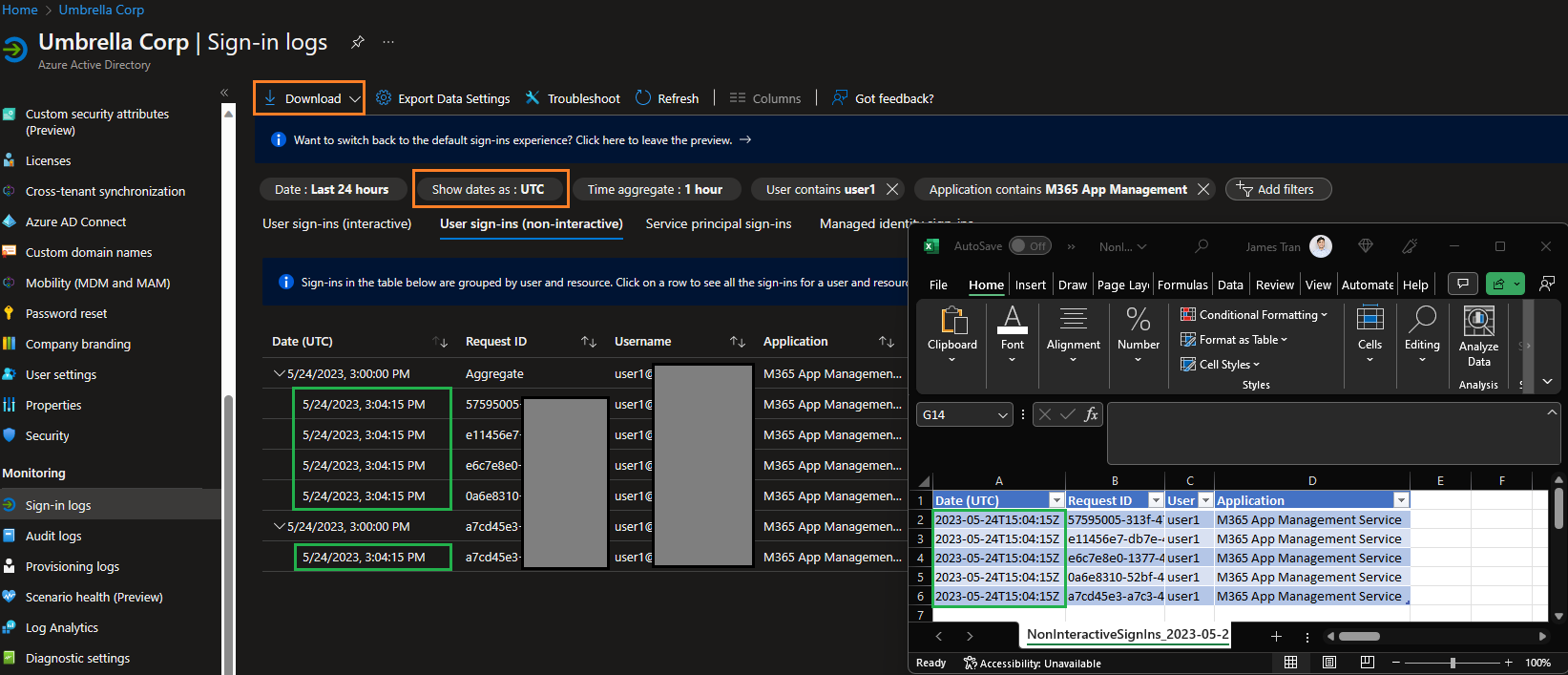Open Cell Styles menu
The image size is (1568, 675).
click(x=1221, y=364)
